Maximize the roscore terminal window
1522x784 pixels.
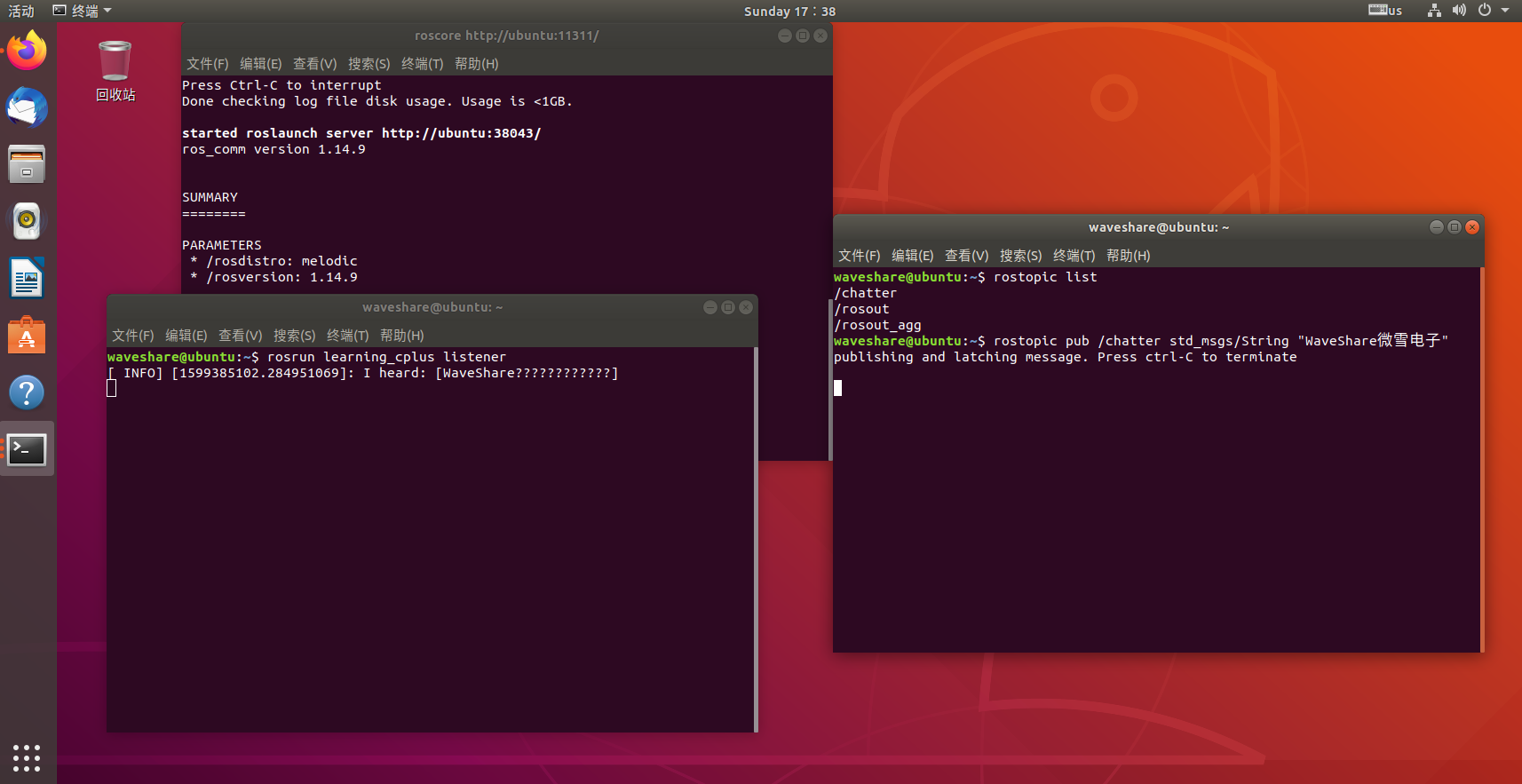[x=803, y=36]
